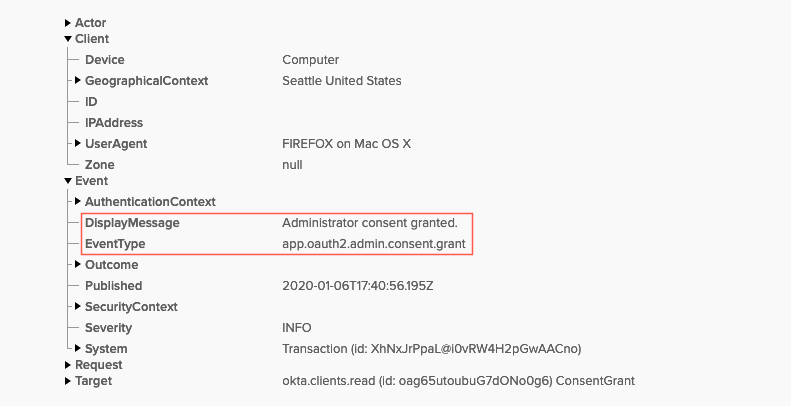The height and width of the screenshot is (406, 791).
Task: Expand the UserAgent node
Action: tap(78, 143)
